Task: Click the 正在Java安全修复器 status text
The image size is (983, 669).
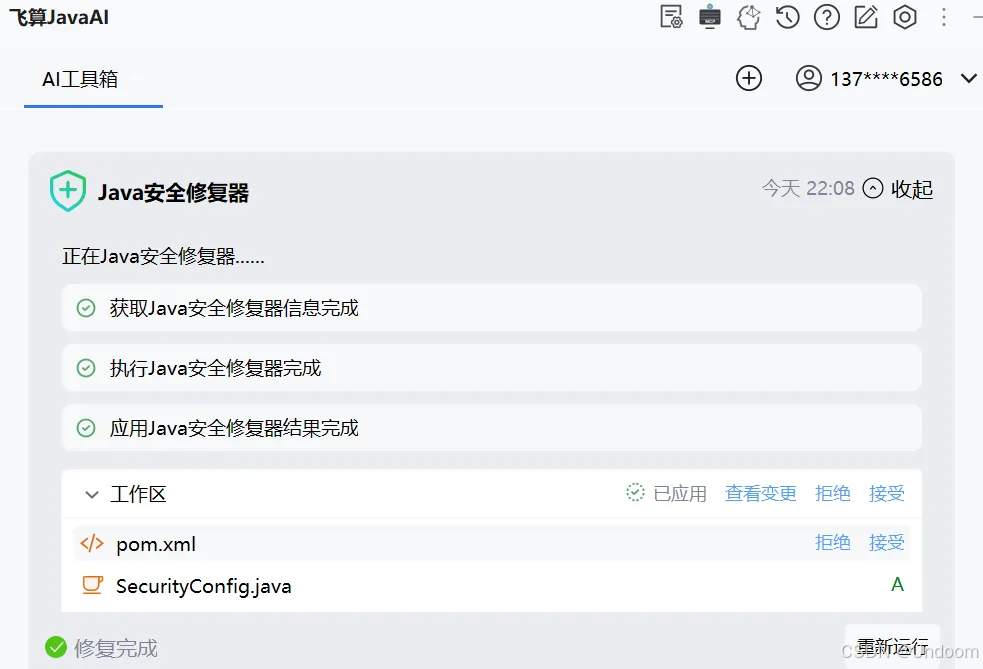Action: click(x=163, y=256)
